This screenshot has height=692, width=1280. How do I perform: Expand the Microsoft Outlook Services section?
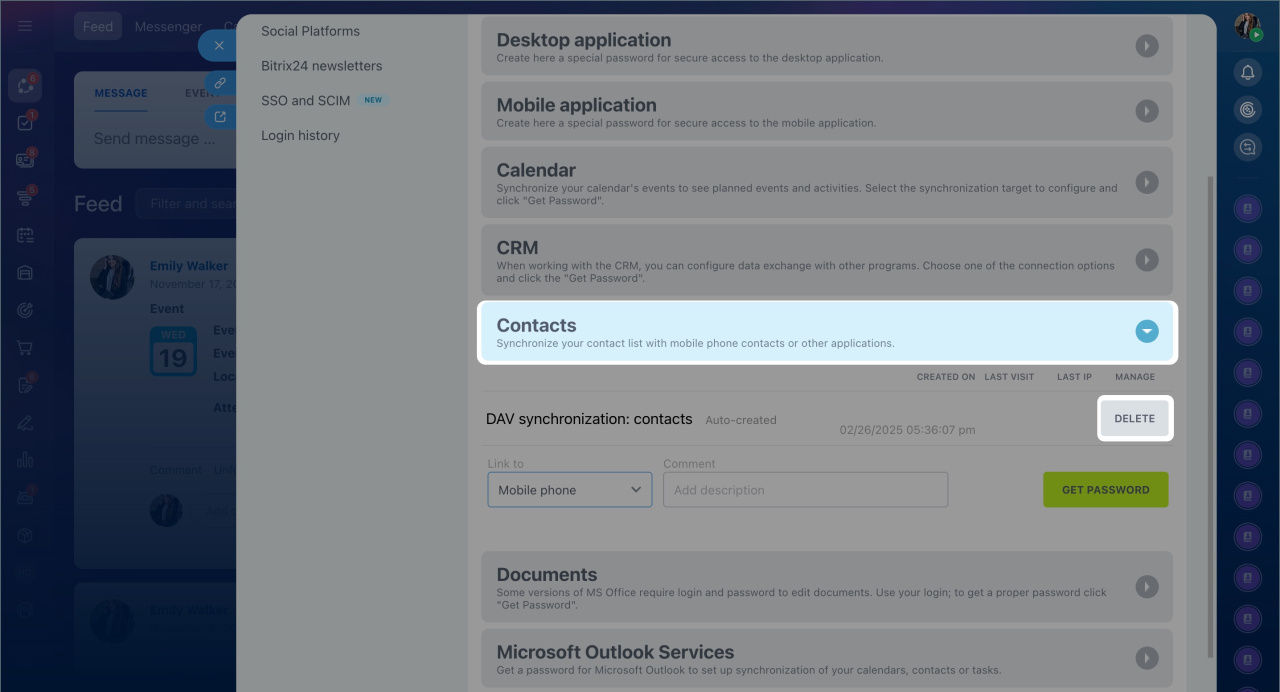click(1146, 658)
